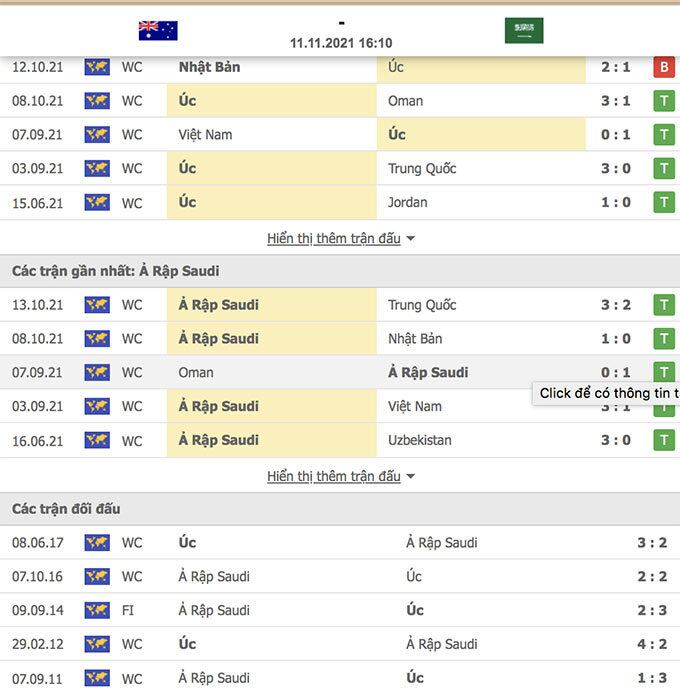680x690 pixels.
Task: Click the green T badge on Úc vs Oman row
Action: (x=663, y=101)
